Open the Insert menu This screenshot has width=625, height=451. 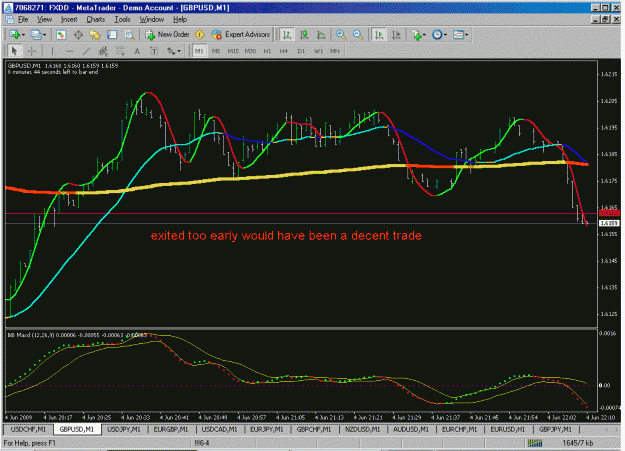click(69, 19)
